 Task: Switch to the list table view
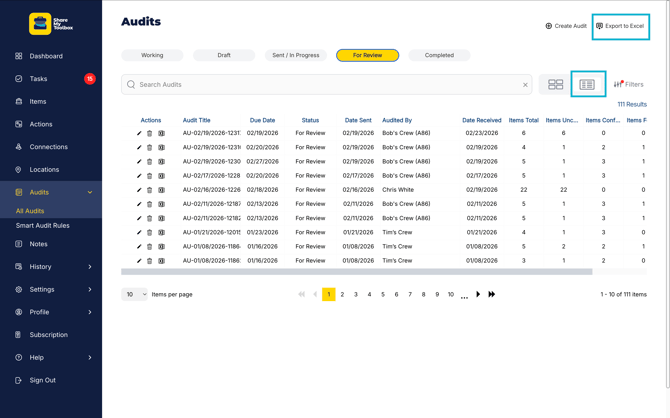click(x=587, y=84)
